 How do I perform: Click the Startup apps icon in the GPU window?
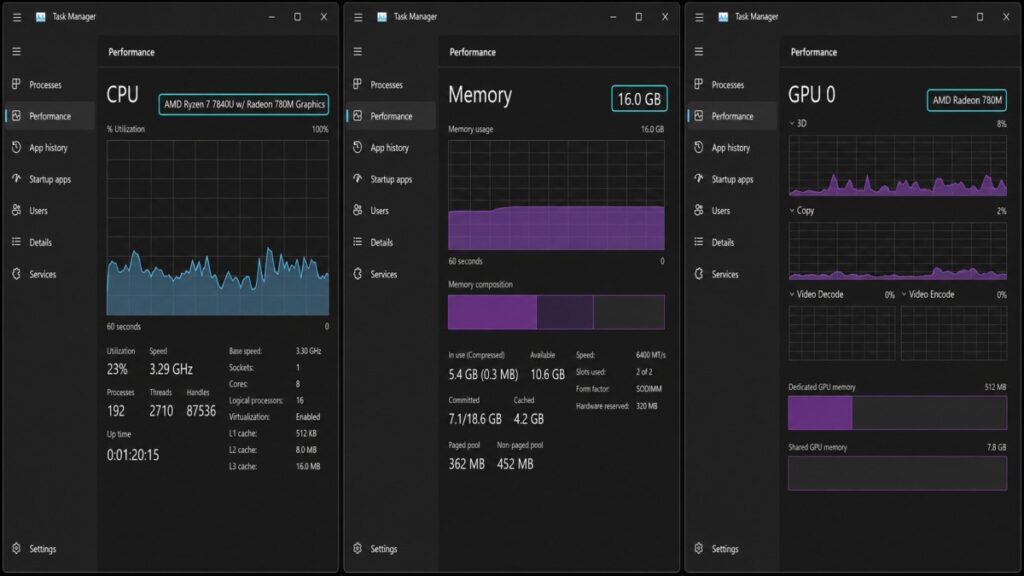click(699, 178)
